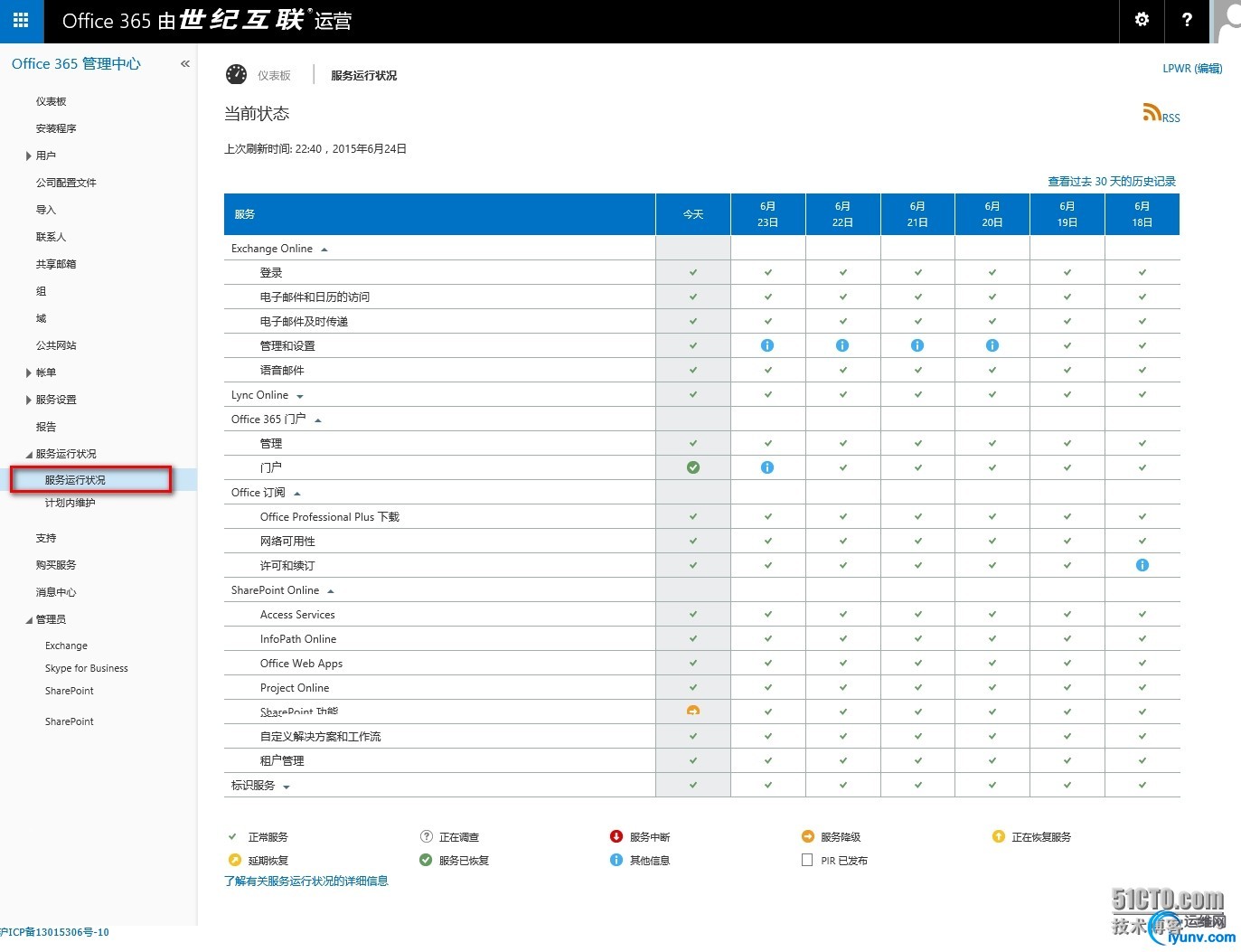Click today's checkmark for 标识服务 row
1241x952 pixels.
coord(693,785)
